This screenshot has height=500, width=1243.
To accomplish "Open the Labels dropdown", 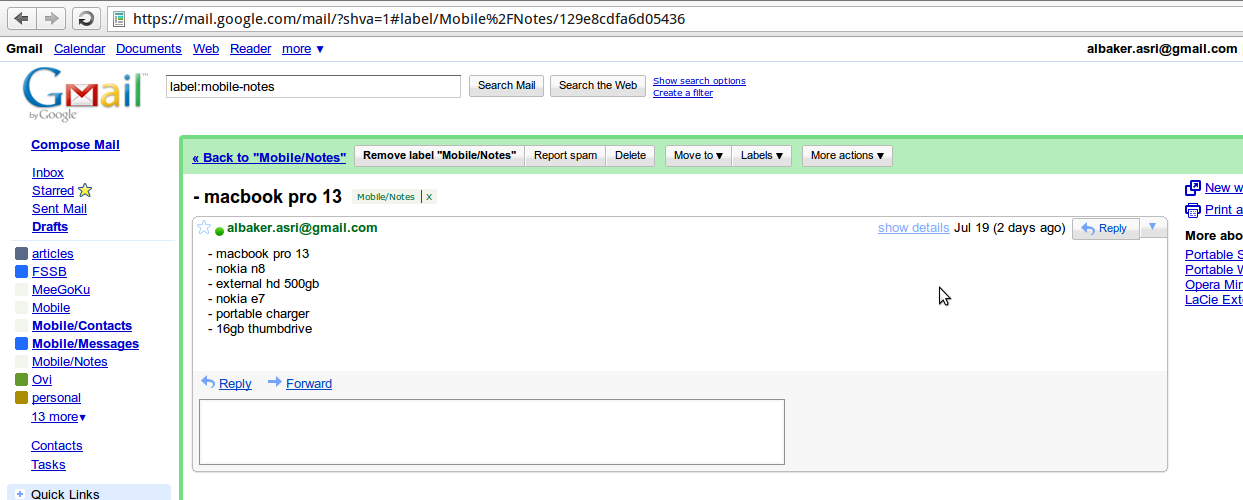I will tap(761, 156).
